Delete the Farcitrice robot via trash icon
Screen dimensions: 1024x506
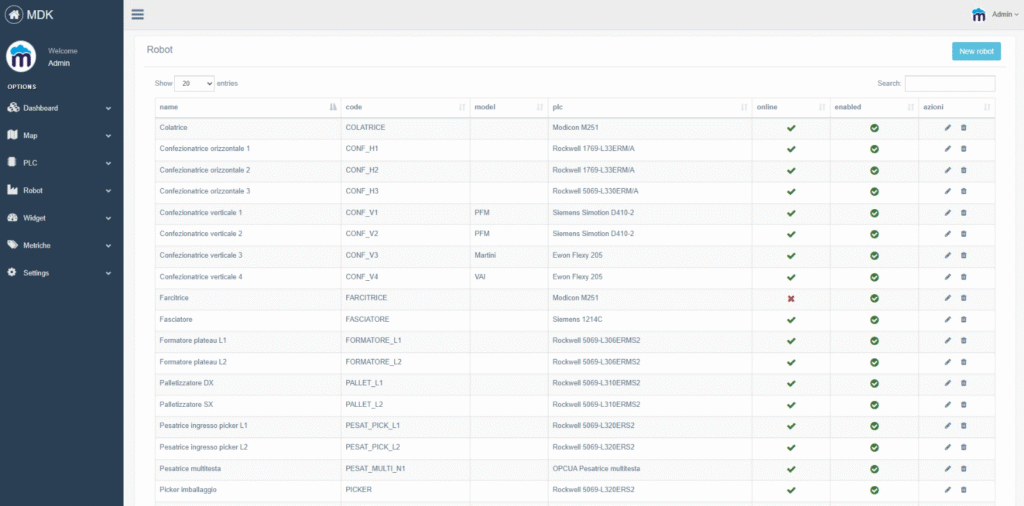pyautogui.click(x=964, y=298)
